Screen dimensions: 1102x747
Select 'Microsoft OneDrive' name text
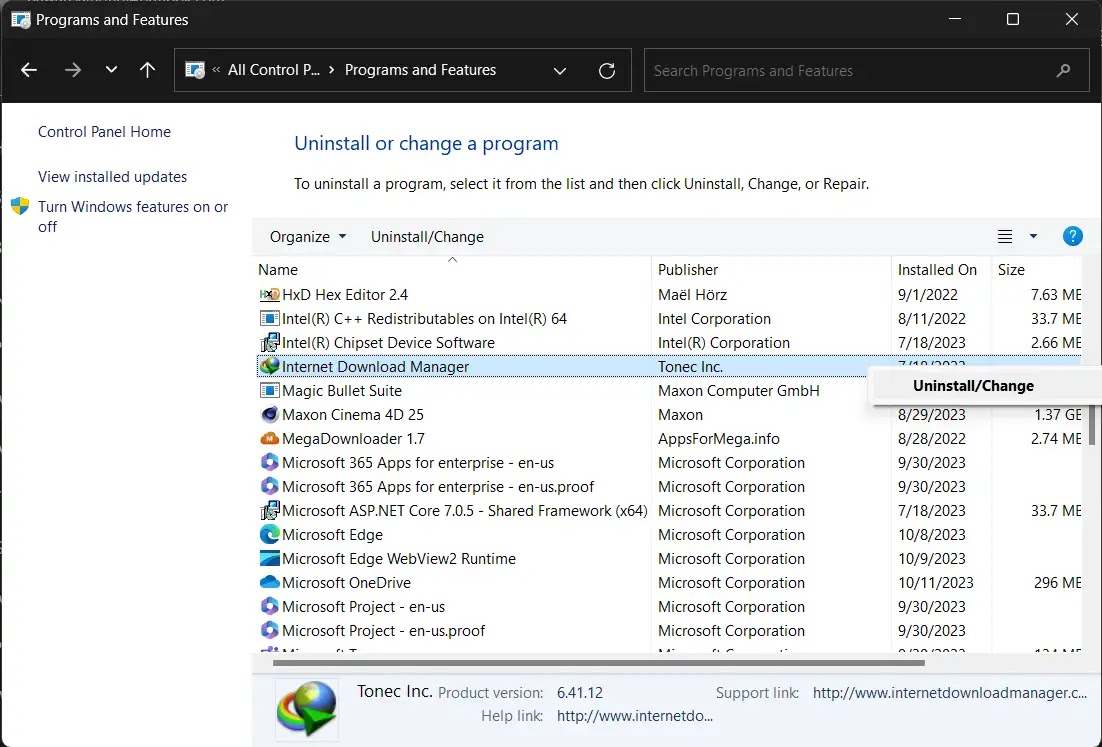(x=346, y=583)
